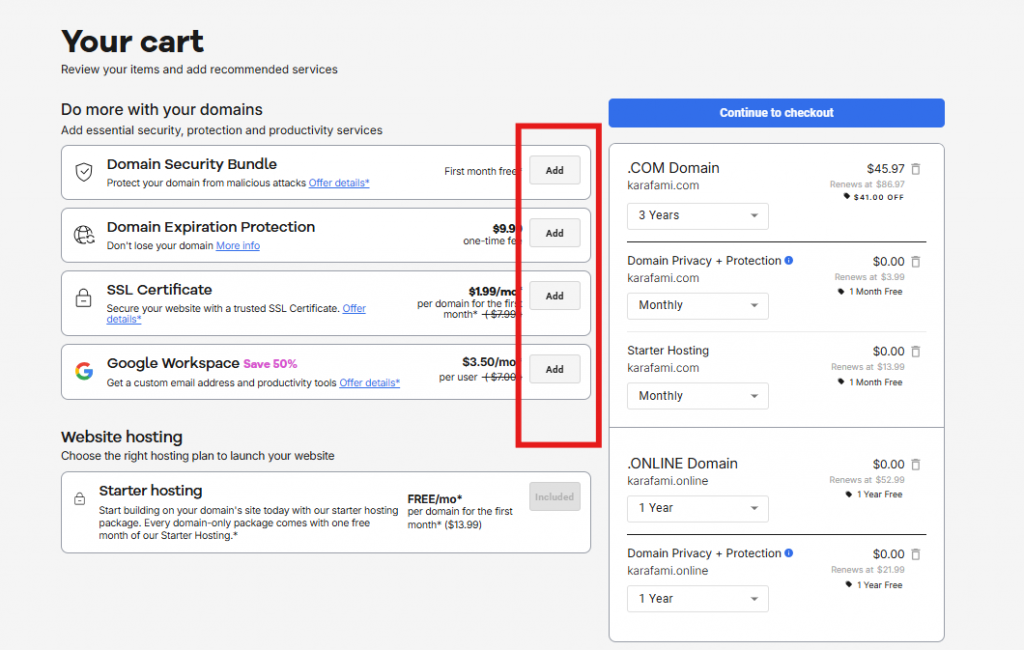Add Domain Security Bundle to cart
Screen dimensions: 1024x650
point(554,171)
